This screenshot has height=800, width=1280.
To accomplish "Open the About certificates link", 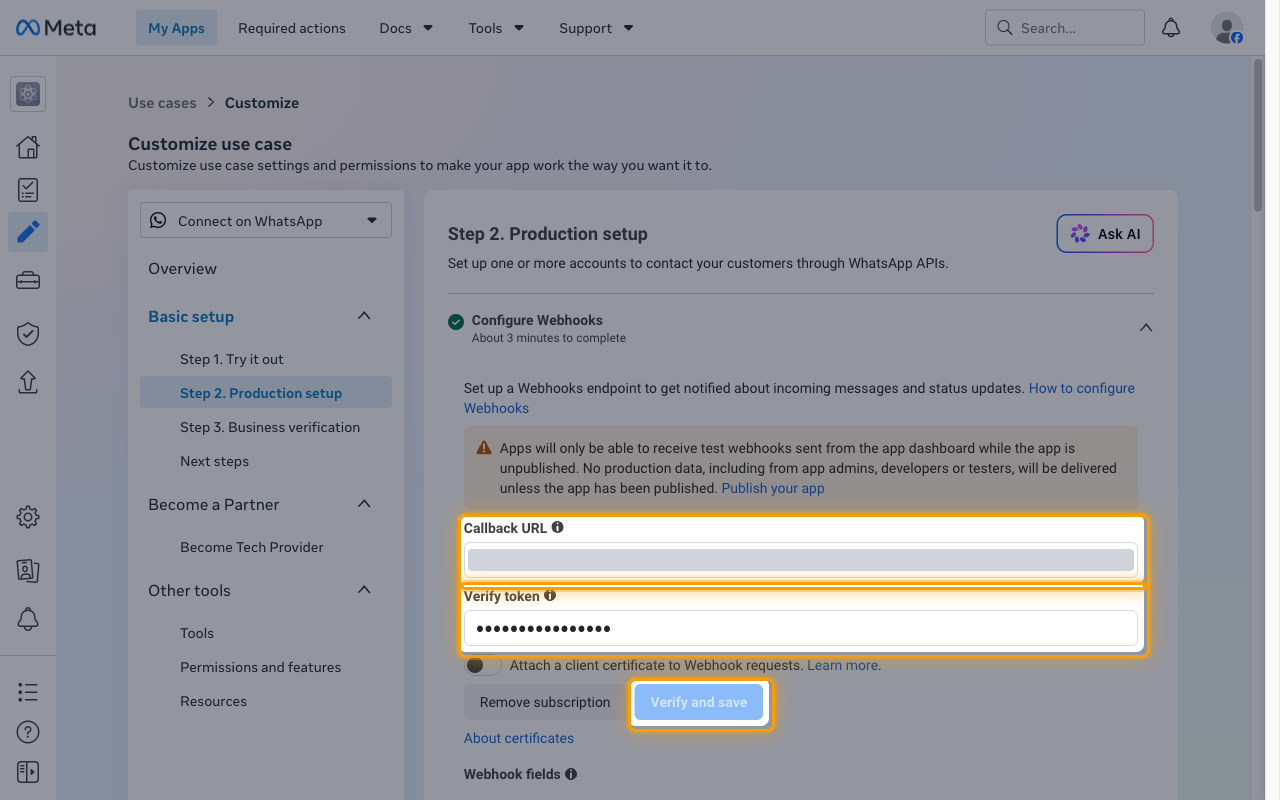I will click(x=519, y=738).
